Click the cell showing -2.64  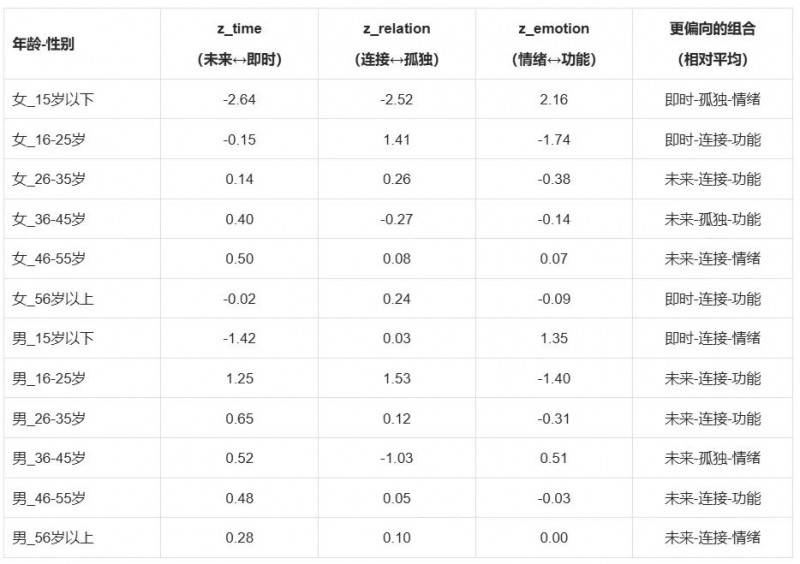[239, 99]
